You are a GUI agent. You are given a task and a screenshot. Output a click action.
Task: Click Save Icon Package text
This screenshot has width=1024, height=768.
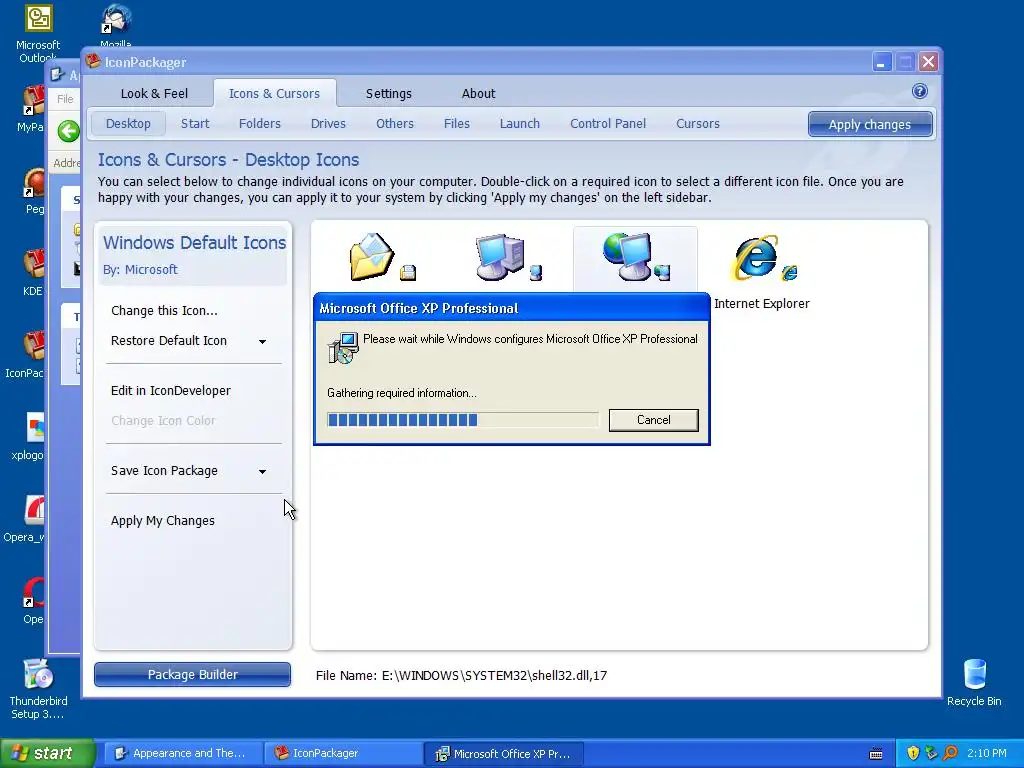click(164, 470)
